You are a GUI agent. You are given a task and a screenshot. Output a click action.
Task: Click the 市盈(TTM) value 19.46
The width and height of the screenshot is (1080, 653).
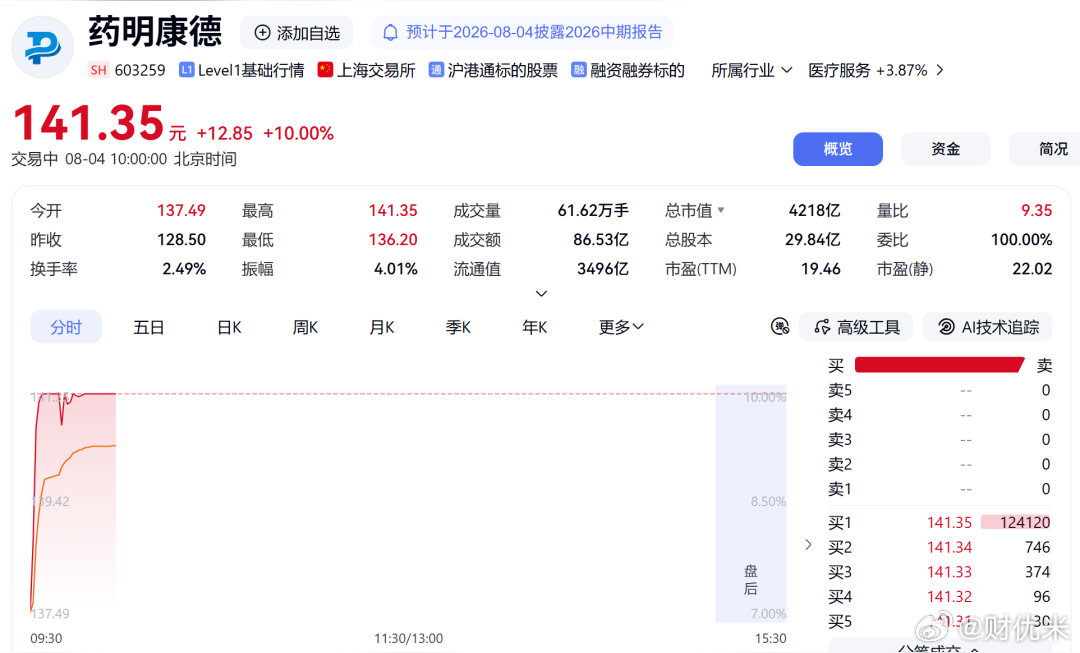pos(820,269)
